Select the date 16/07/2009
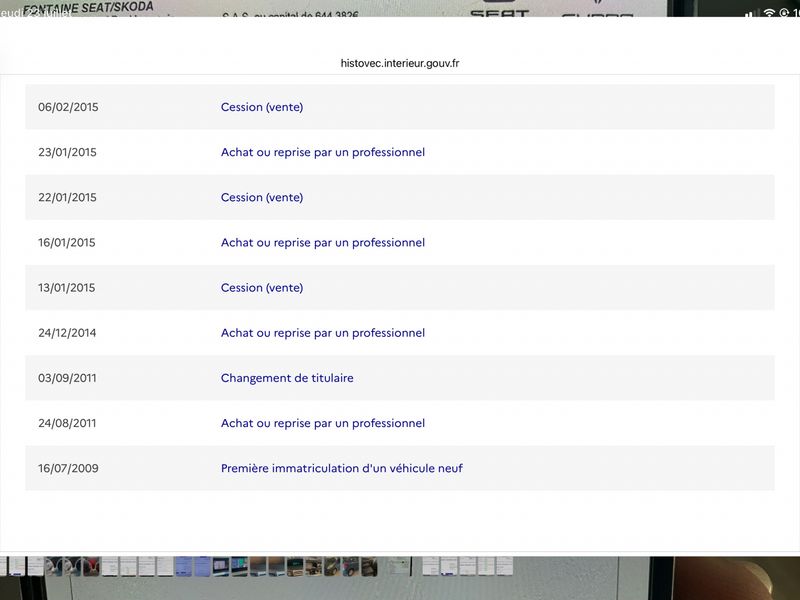 [x=68, y=468]
